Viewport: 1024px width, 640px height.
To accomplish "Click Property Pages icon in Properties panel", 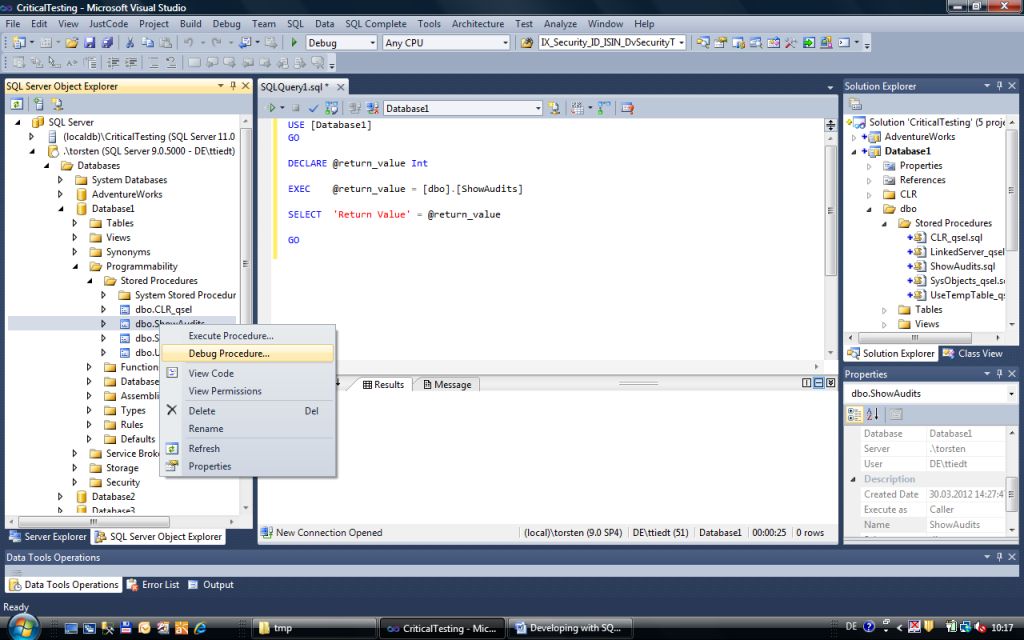I will point(896,414).
